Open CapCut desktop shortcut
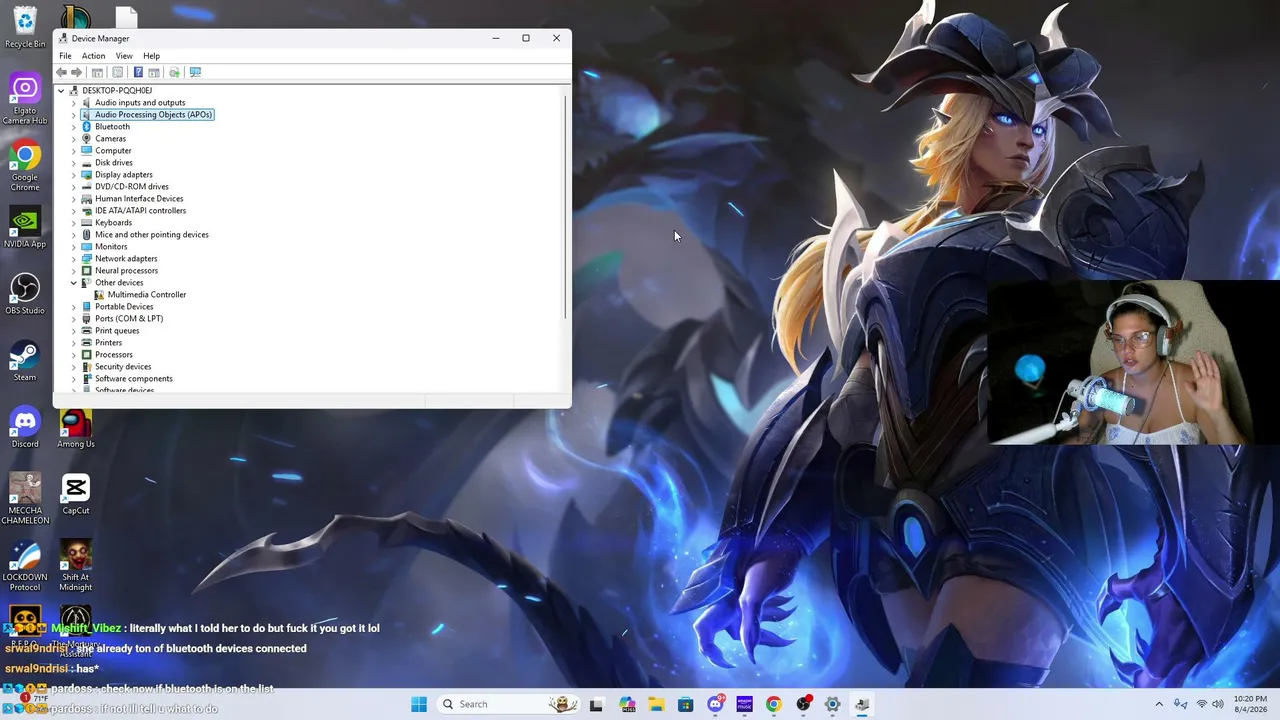The height and width of the screenshot is (720, 1280). tap(76, 495)
